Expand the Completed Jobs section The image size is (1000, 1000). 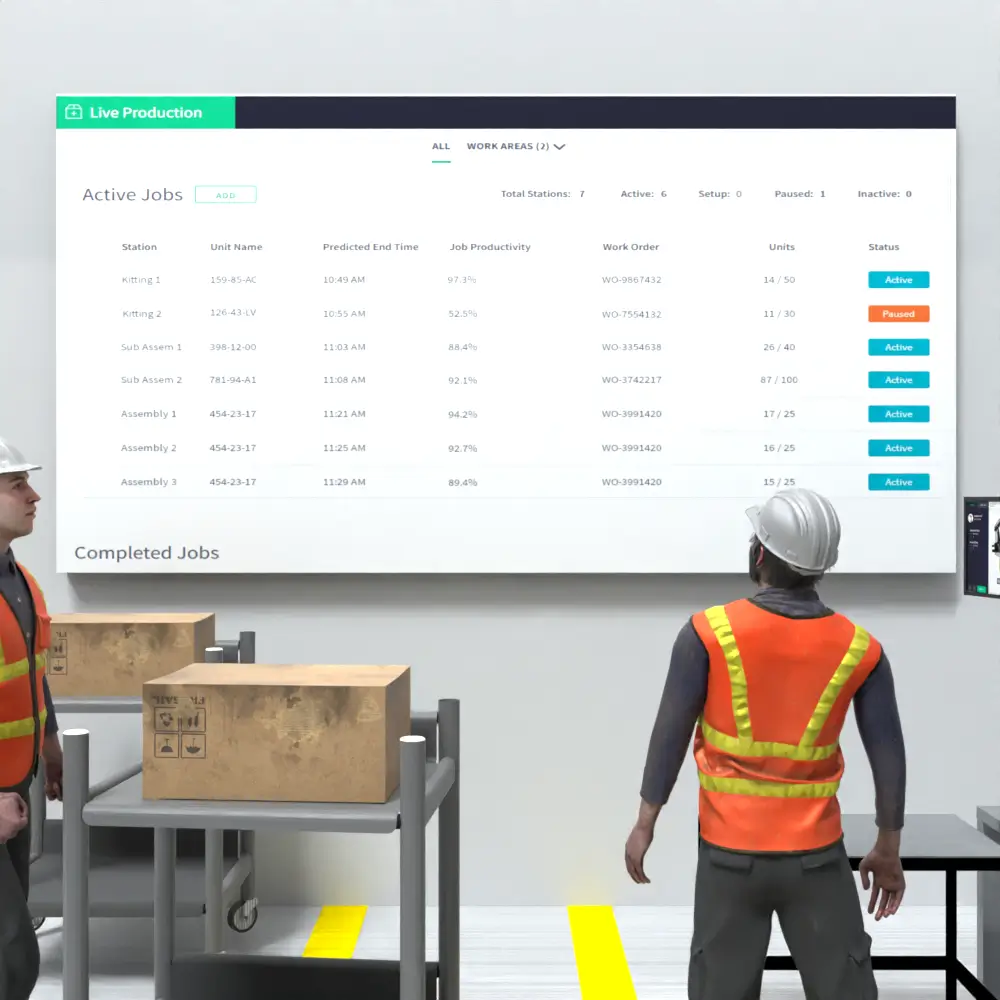146,553
